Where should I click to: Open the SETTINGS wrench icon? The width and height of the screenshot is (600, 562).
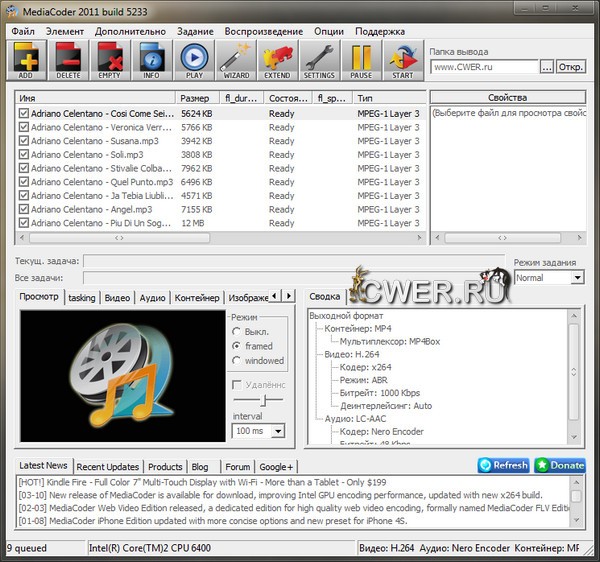coord(319,60)
